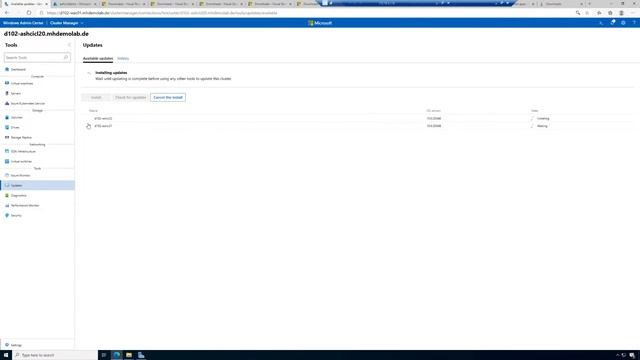Image resolution: width=640 pixels, height=360 pixels.
Task: Click Cancel the install button
Action: pos(168,98)
